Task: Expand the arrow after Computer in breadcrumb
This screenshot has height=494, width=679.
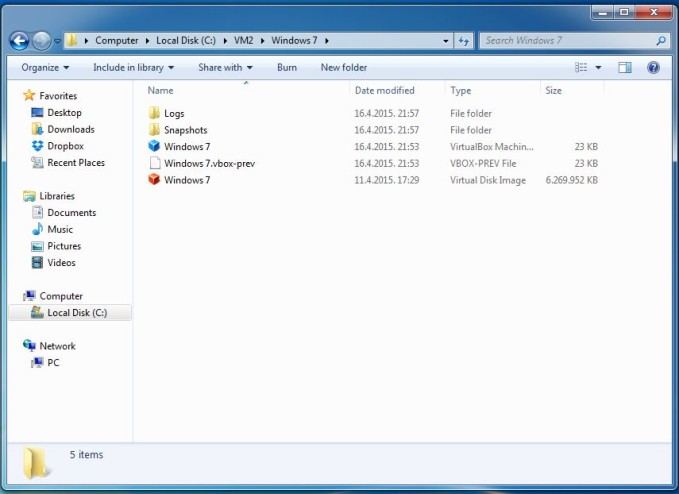Action: point(147,41)
